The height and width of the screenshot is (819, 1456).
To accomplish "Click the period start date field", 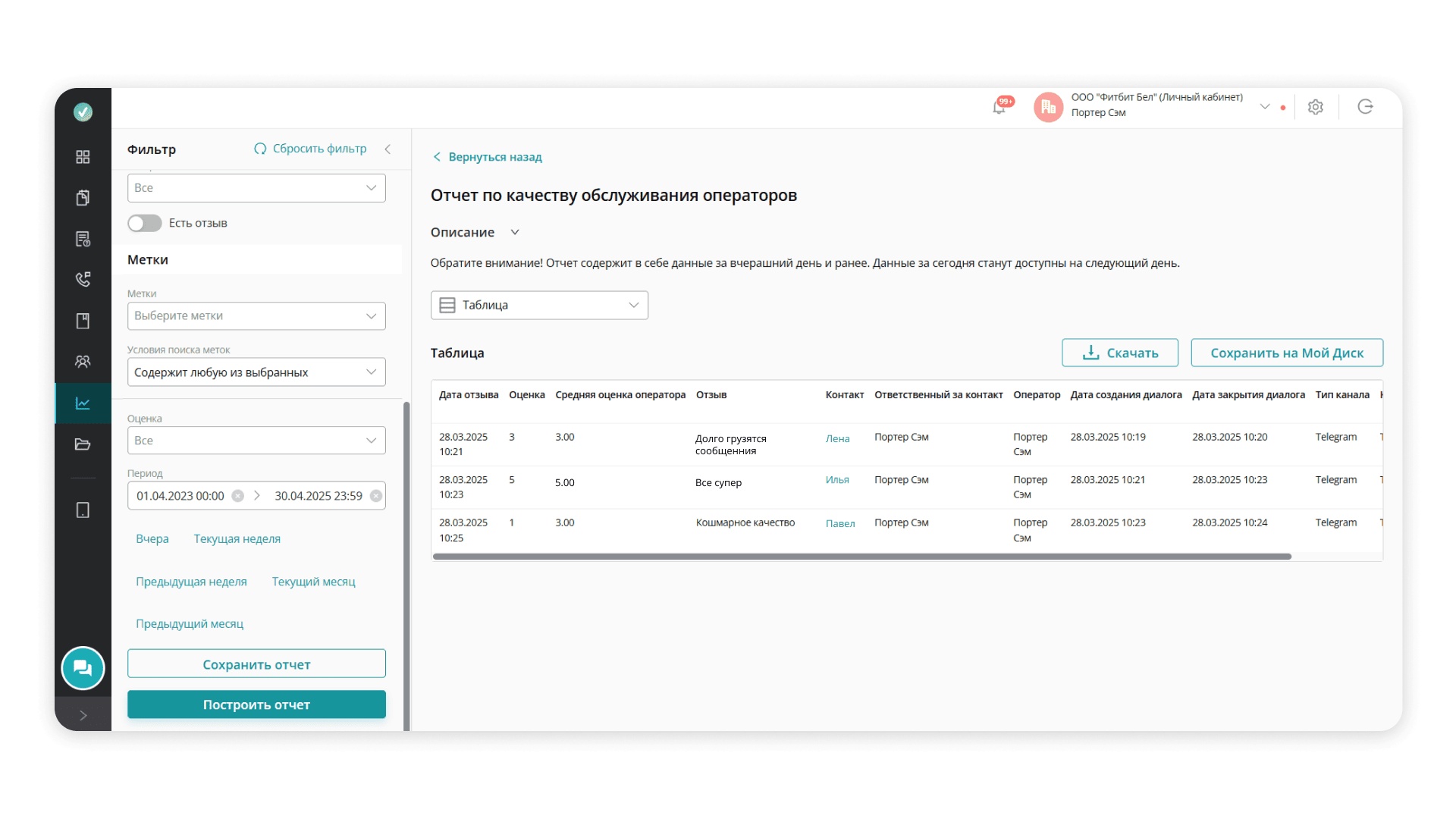I will 180,496.
